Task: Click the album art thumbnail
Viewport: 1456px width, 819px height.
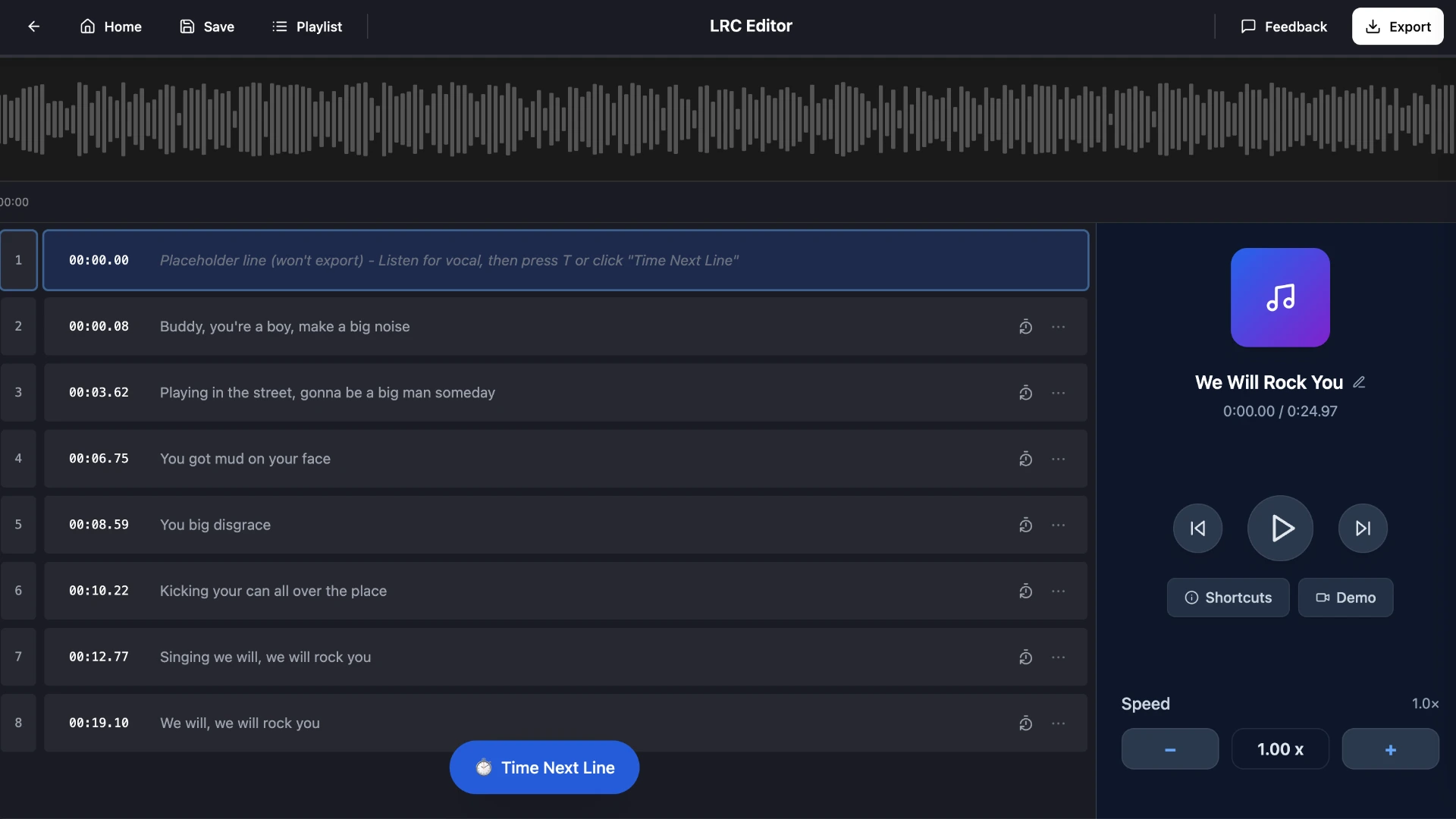Action: coord(1279,297)
